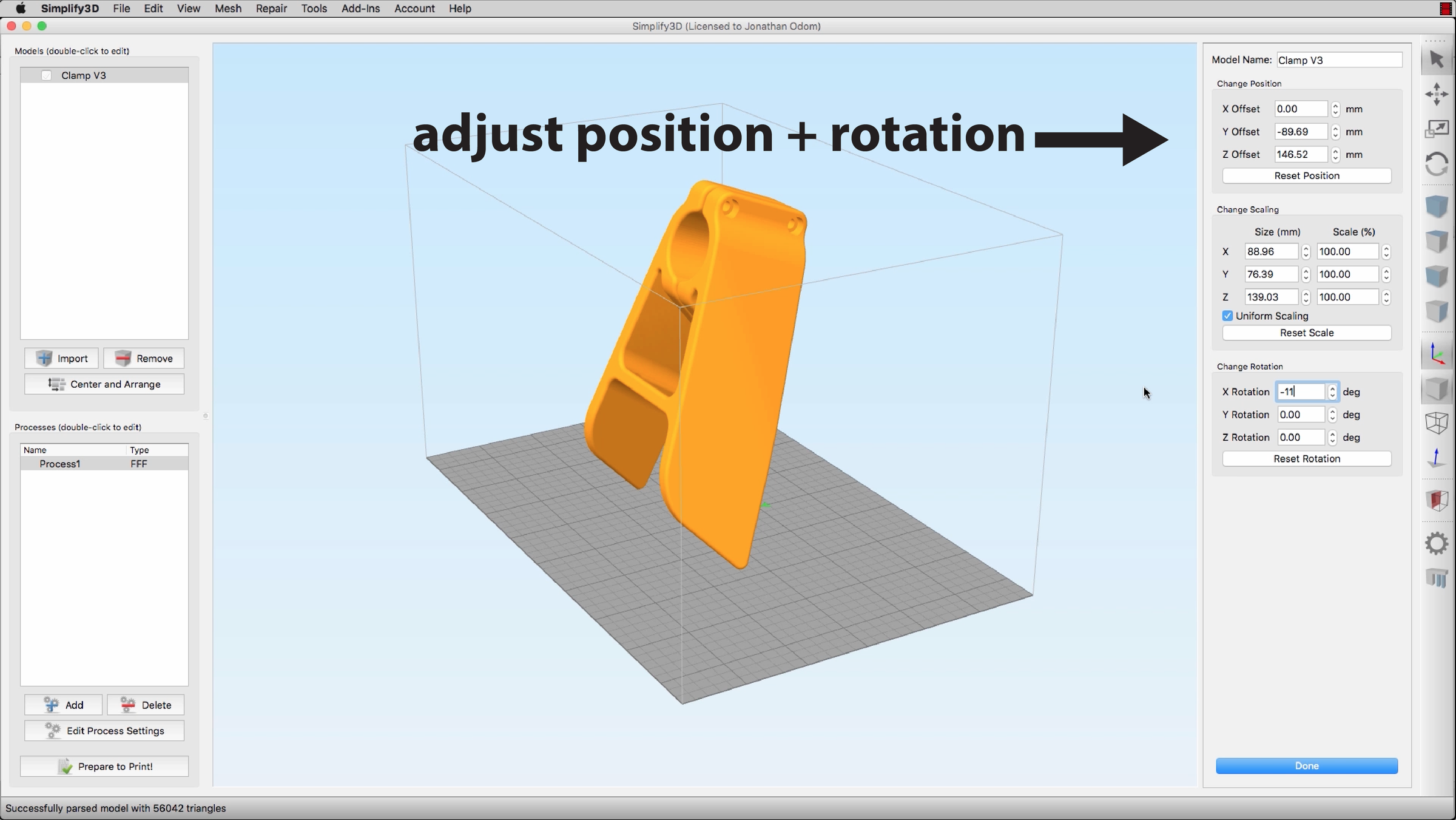The width and height of the screenshot is (1456, 820).
Task: Select the scale model tool
Action: (1437, 129)
